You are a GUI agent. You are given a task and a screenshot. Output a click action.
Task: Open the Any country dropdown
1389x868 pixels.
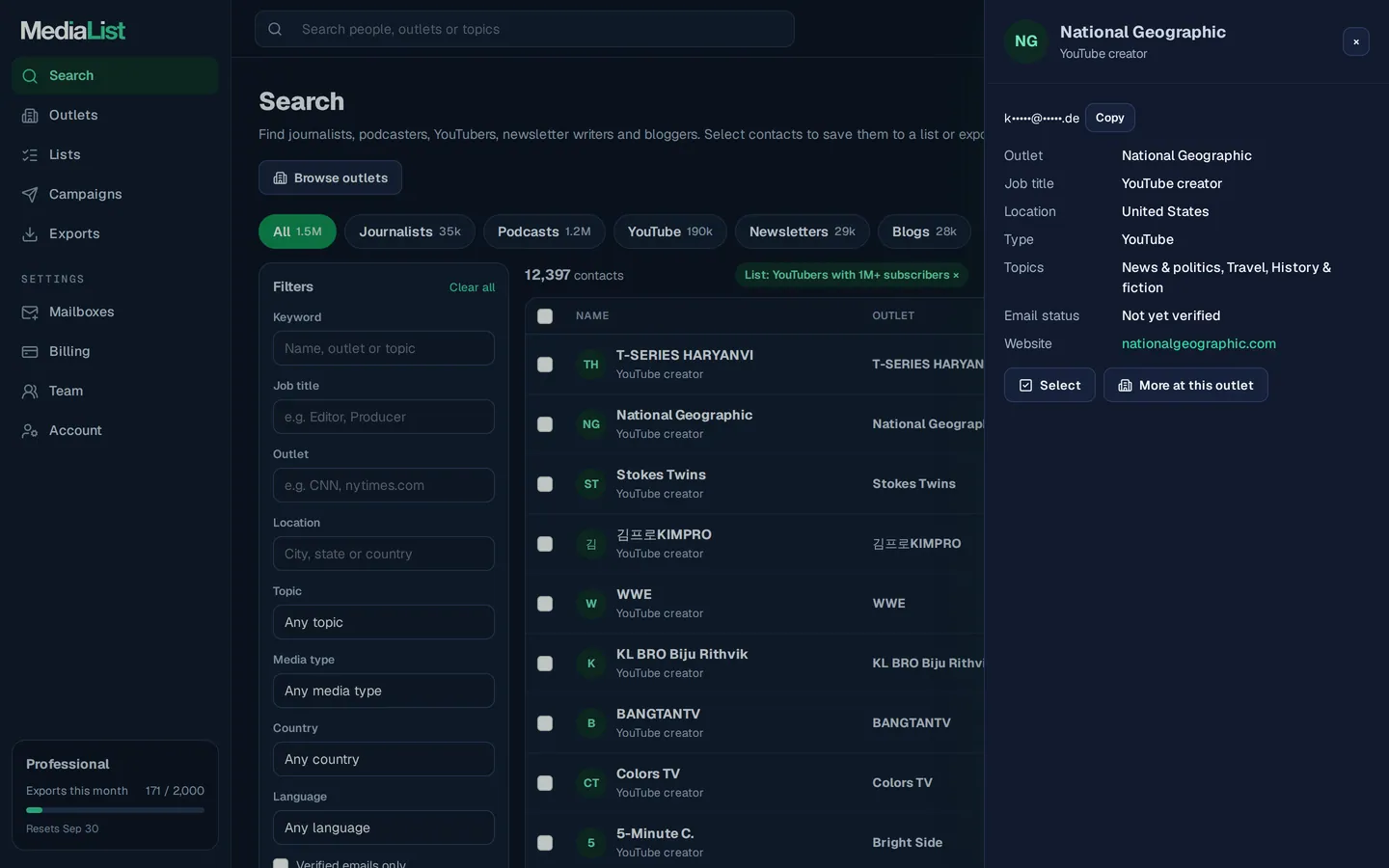point(384,759)
